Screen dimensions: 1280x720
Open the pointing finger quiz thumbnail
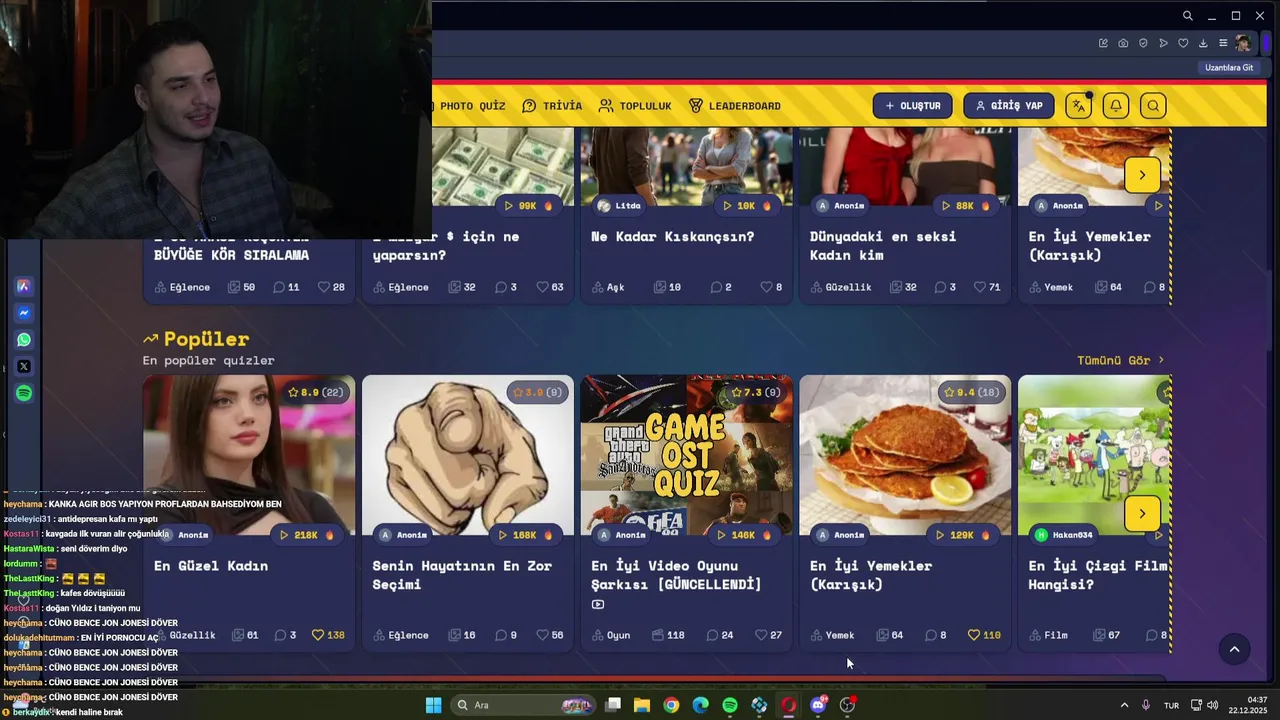pyautogui.click(x=468, y=455)
